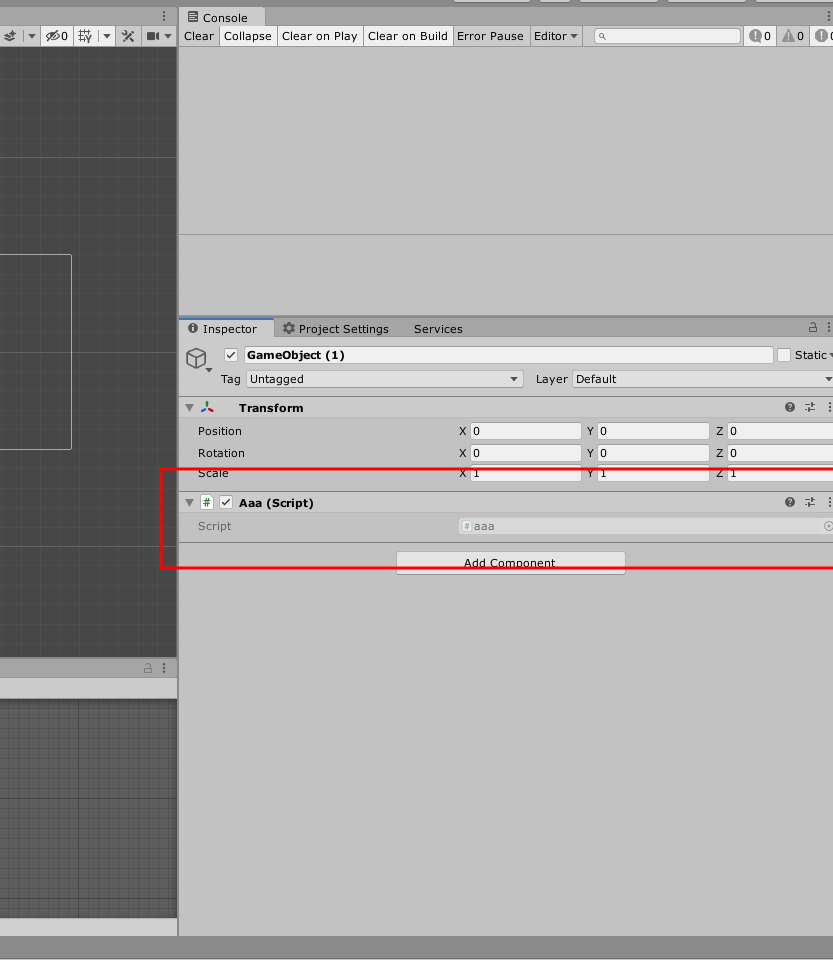
Task: Toggle GameObject (1) active checkbox
Action: click(x=231, y=355)
